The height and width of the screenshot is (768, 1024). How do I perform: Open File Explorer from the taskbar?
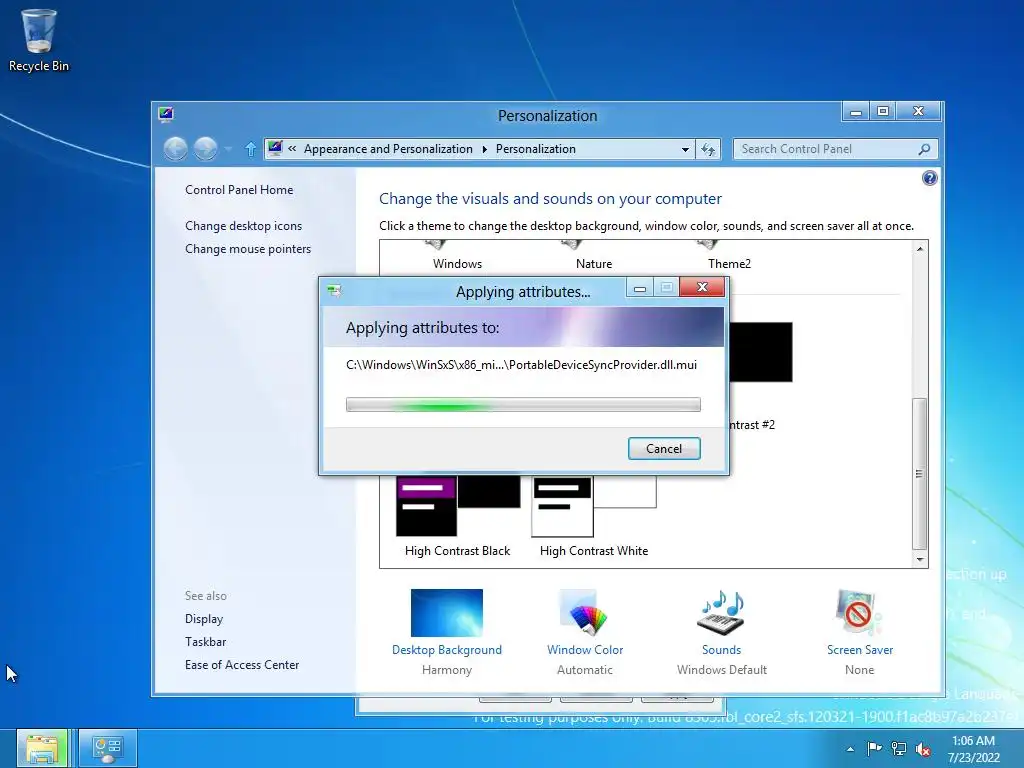point(42,748)
